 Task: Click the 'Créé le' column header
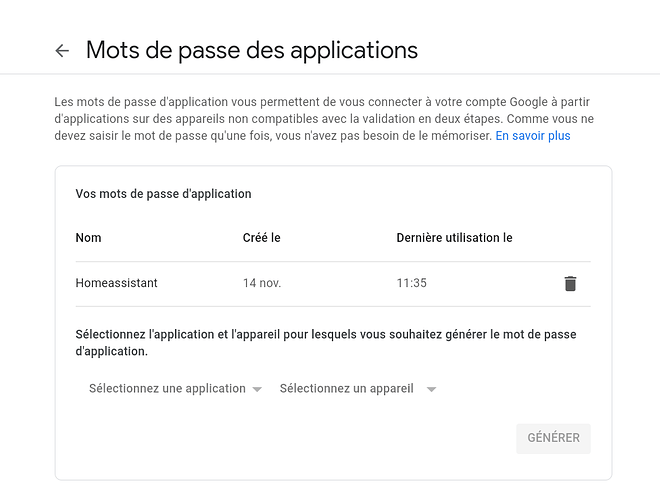click(261, 238)
